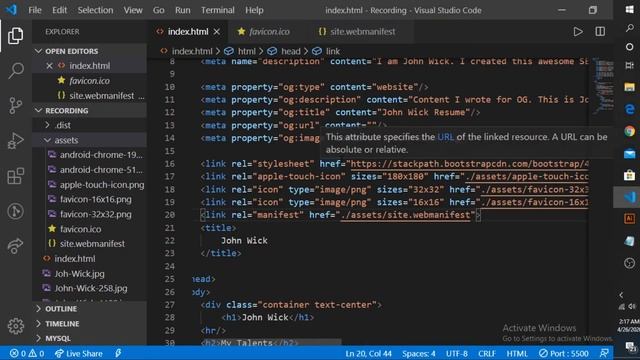Open the Mail app from taskbar

(x=629, y=153)
